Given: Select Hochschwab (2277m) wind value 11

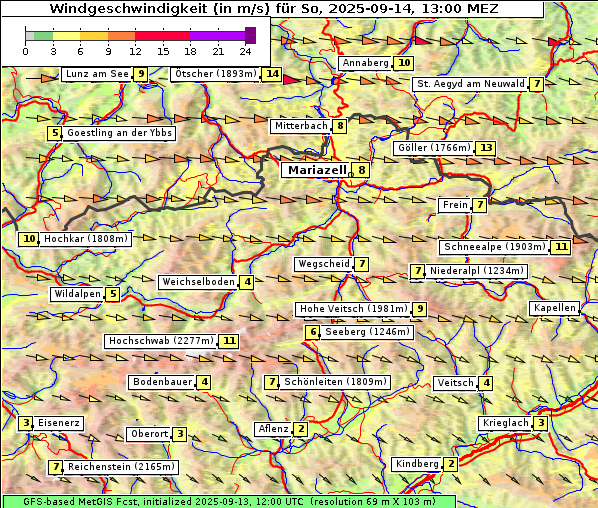Looking at the screenshot, I should tap(229, 341).
